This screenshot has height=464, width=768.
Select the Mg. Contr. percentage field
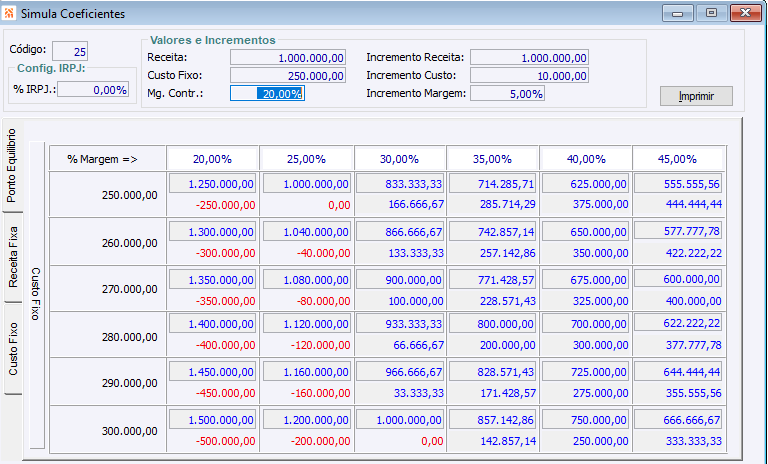(x=267, y=94)
